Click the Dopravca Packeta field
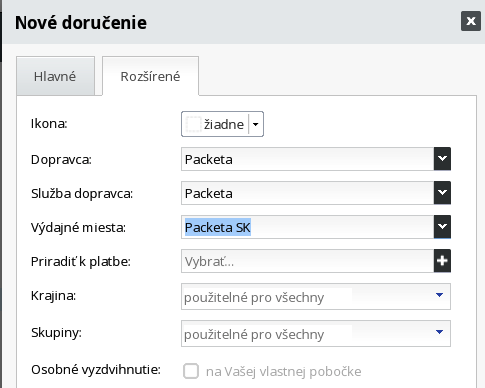The image size is (485, 388). [x=307, y=159]
